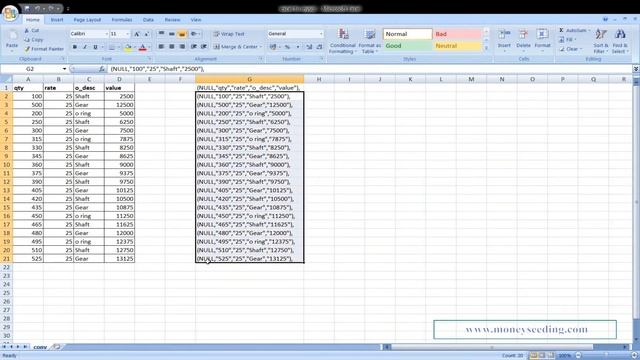Open the font name dropdown

click(107, 34)
